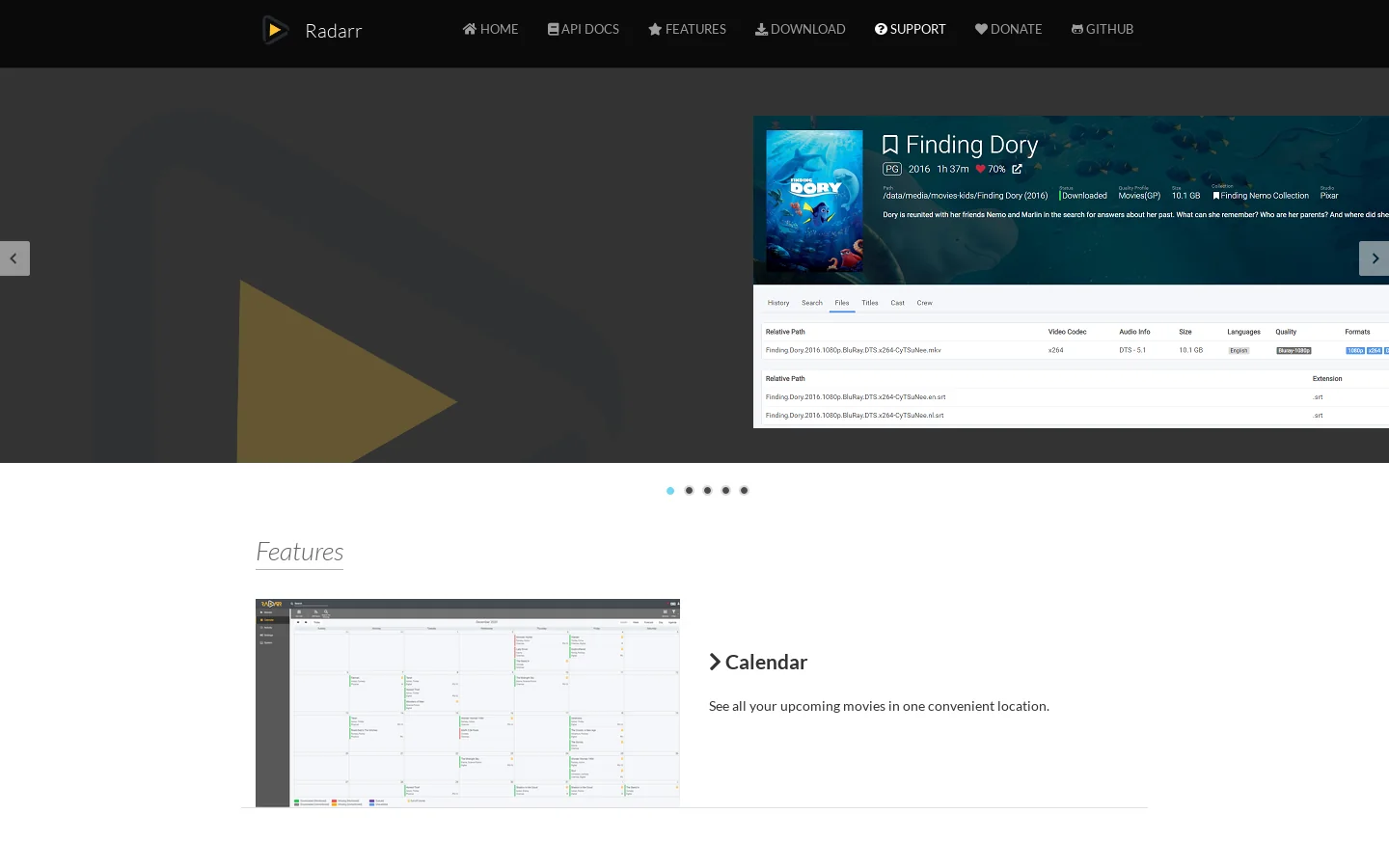Click the Finding Dory title text
The height and width of the screenshot is (868, 1389).
tap(971, 145)
